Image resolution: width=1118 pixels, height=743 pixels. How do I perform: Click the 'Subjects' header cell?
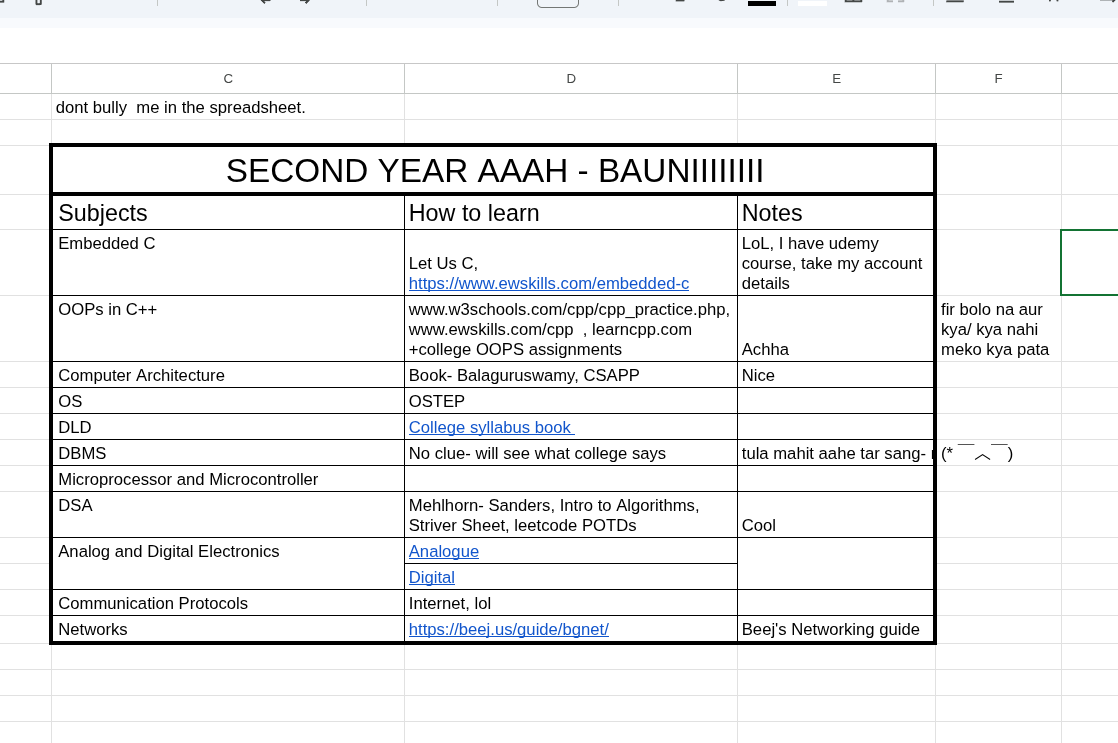(228, 212)
